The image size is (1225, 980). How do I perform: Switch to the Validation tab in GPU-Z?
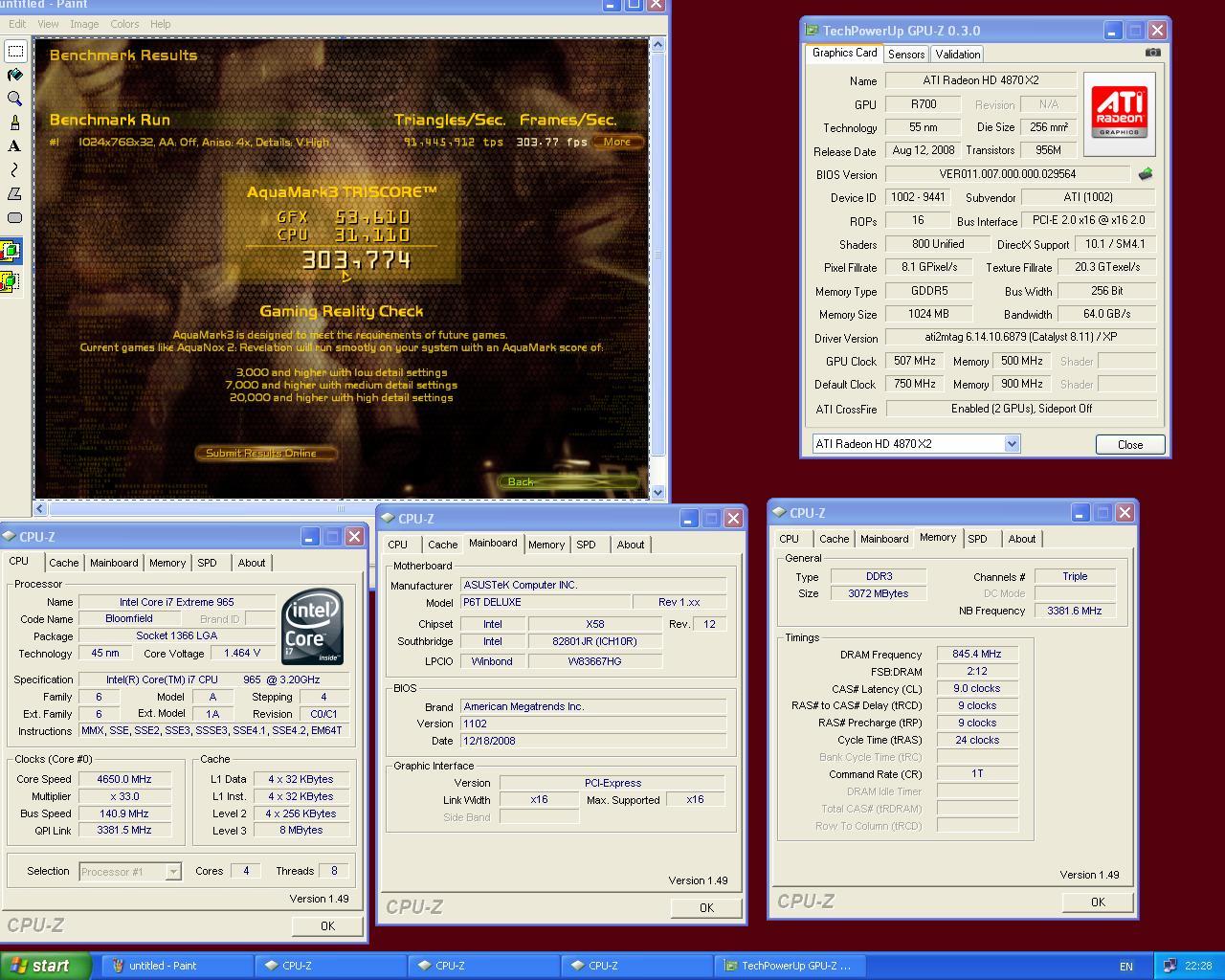[957, 55]
